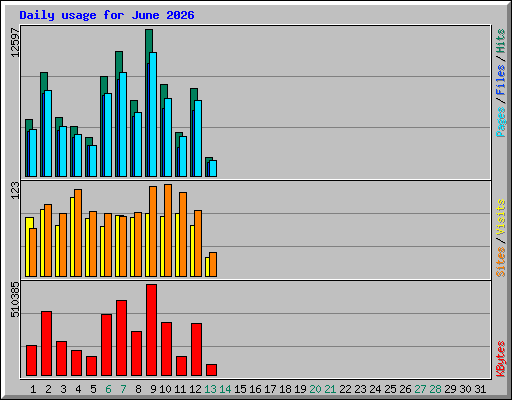
Task: Click day label 21 on the x-axis
Action: click(x=330, y=389)
